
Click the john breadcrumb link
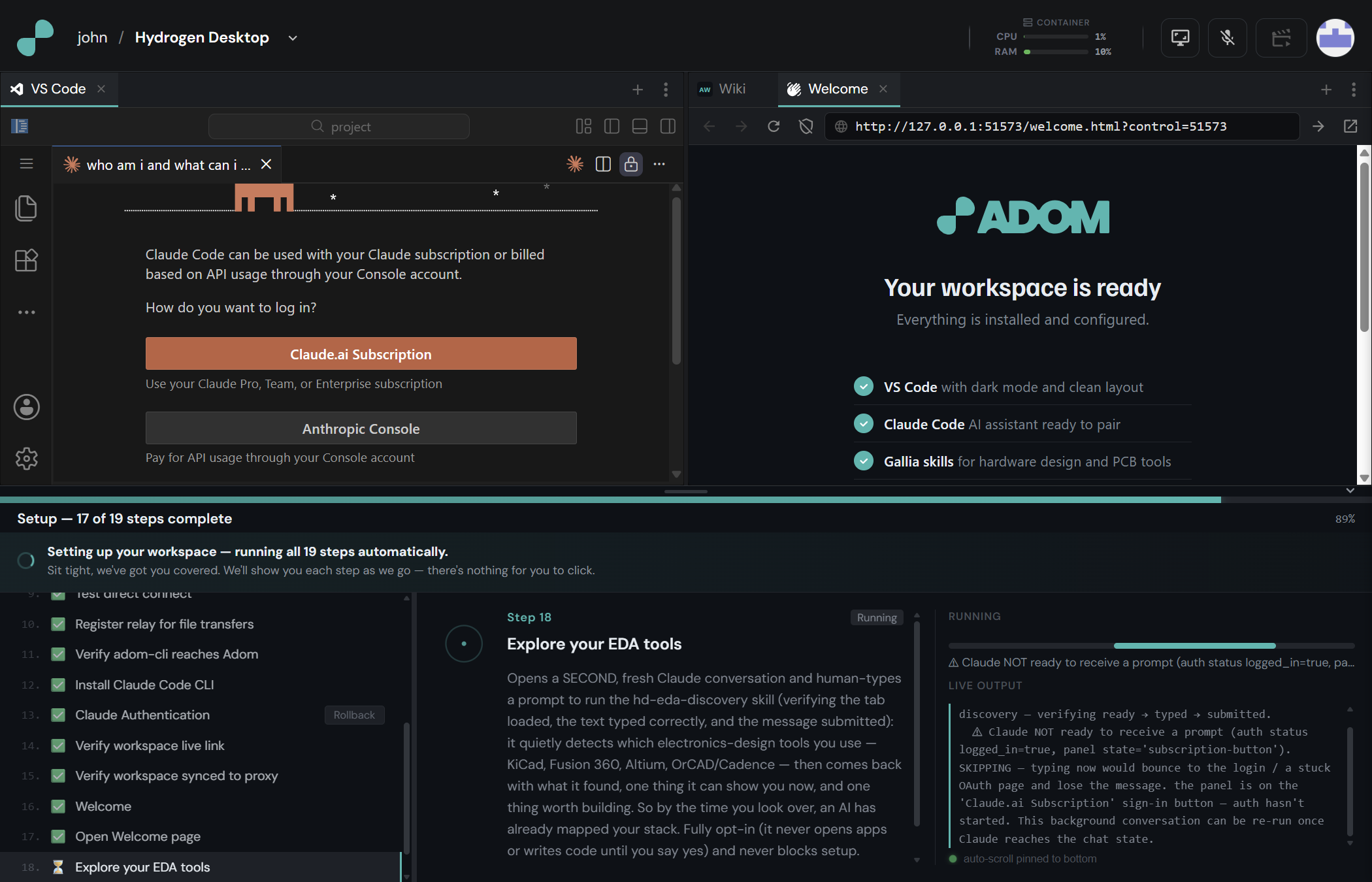[92, 37]
